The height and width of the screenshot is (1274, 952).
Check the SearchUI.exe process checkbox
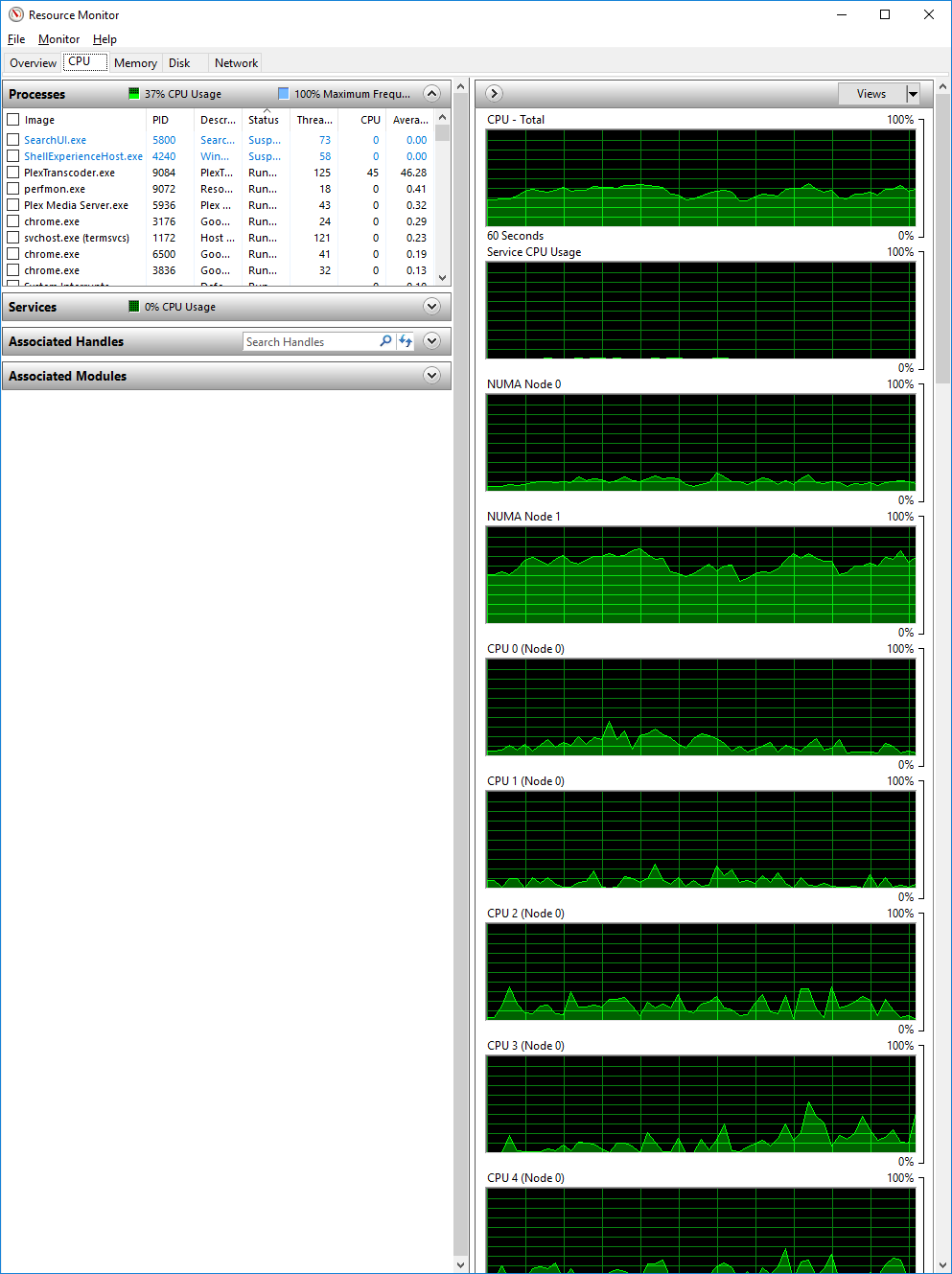tap(13, 140)
